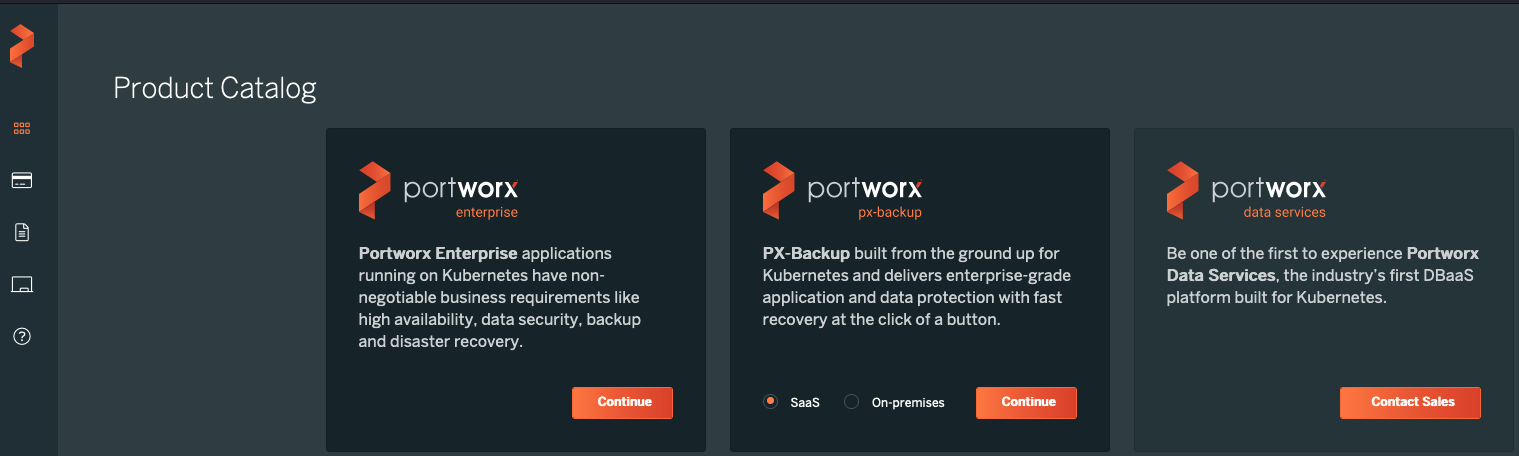Click the Portworx logo in the sidebar
This screenshot has width=1519, height=456.
[22, 46]
